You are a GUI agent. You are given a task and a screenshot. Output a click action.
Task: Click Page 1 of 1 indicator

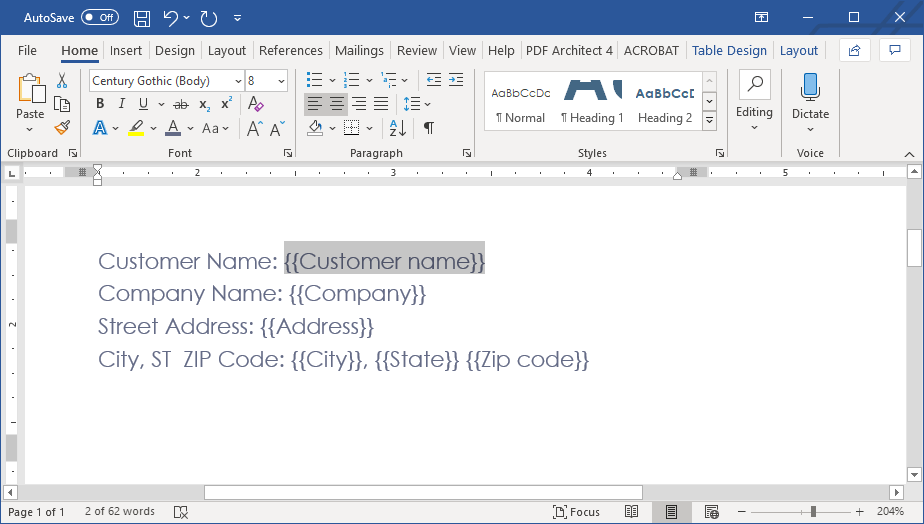(x=36, y=512)
